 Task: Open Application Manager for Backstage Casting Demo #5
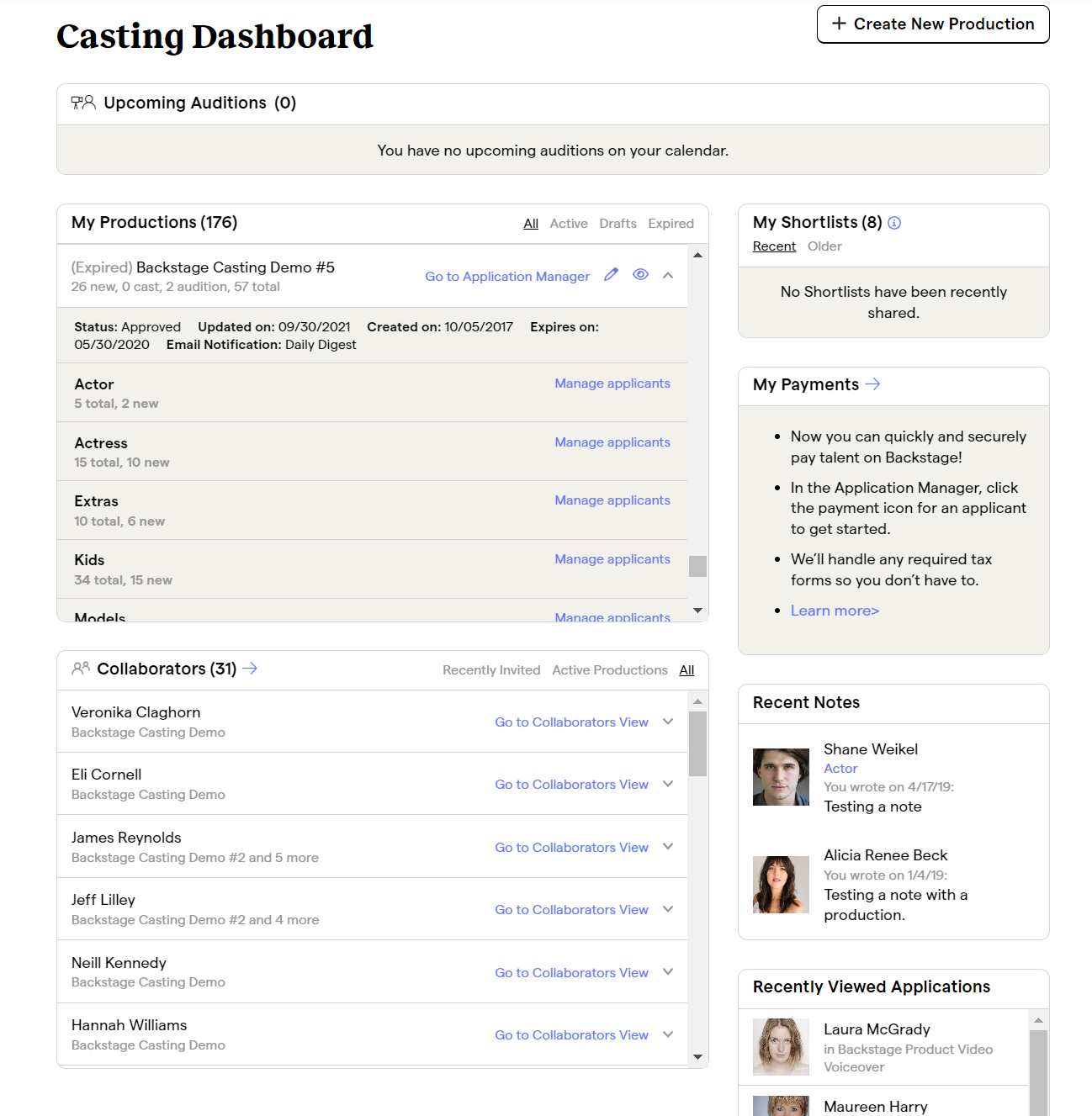point(507,276)
